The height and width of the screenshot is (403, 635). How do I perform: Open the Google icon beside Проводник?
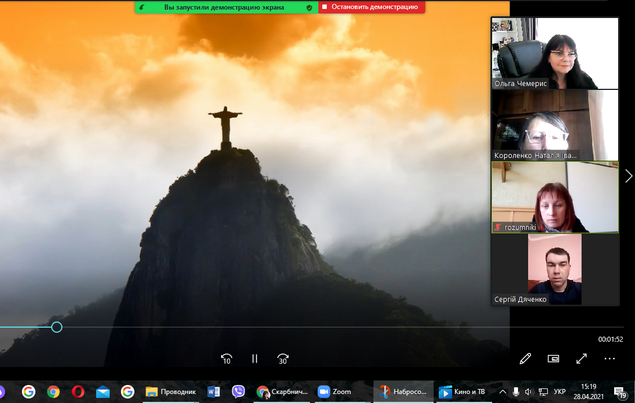click(x=127, y=392)
